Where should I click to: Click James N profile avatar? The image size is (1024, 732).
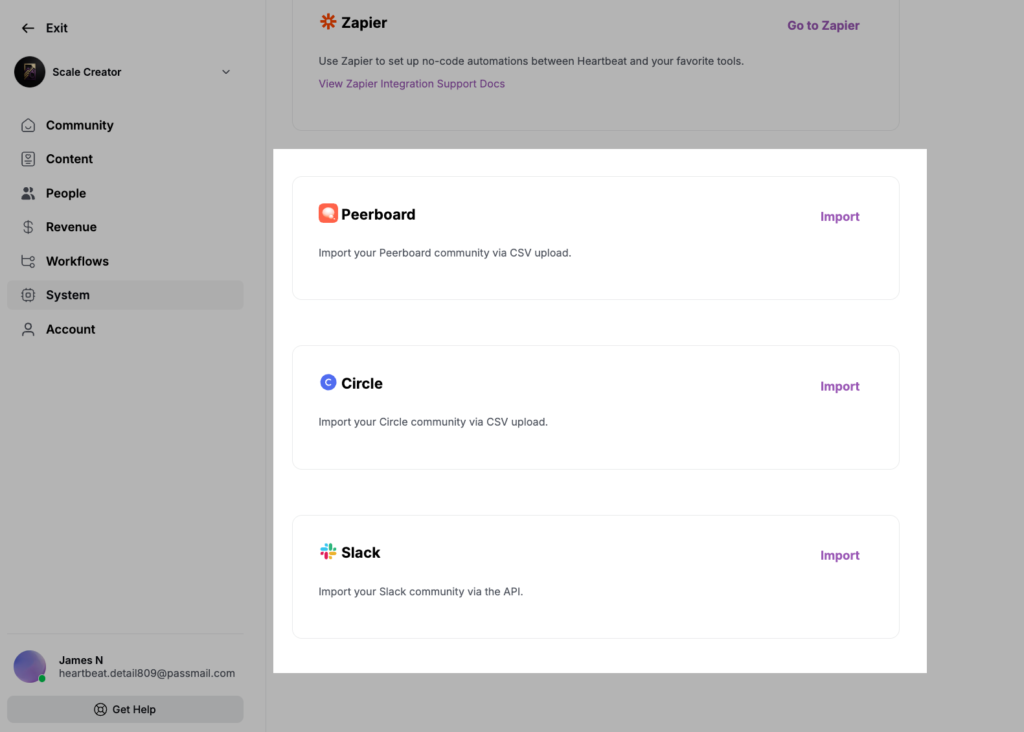point(30,667)
